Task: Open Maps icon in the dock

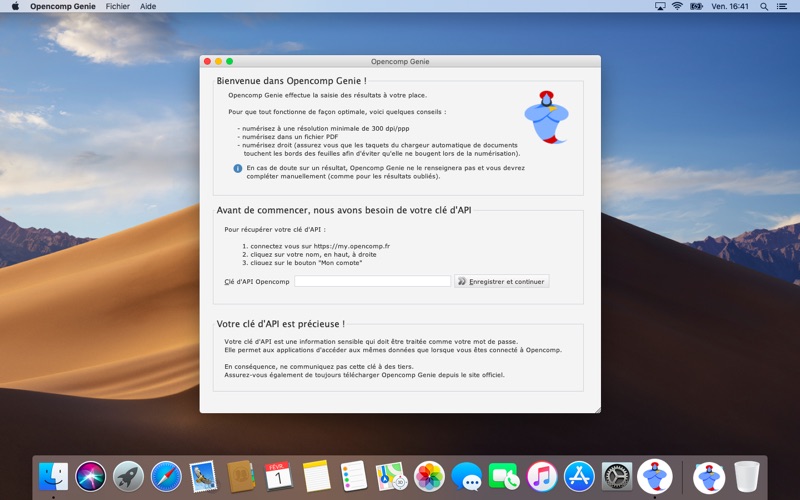Action: pos(391,477)
